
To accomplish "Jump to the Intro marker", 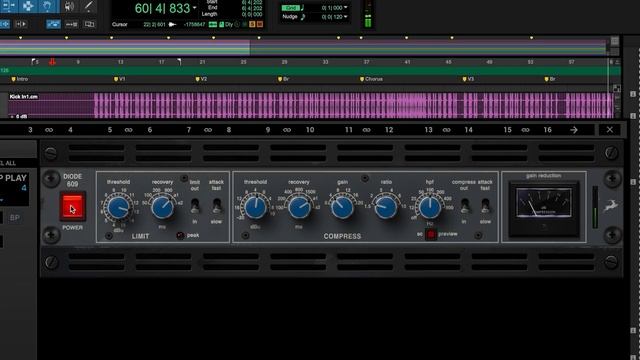I will click(20, 79).
